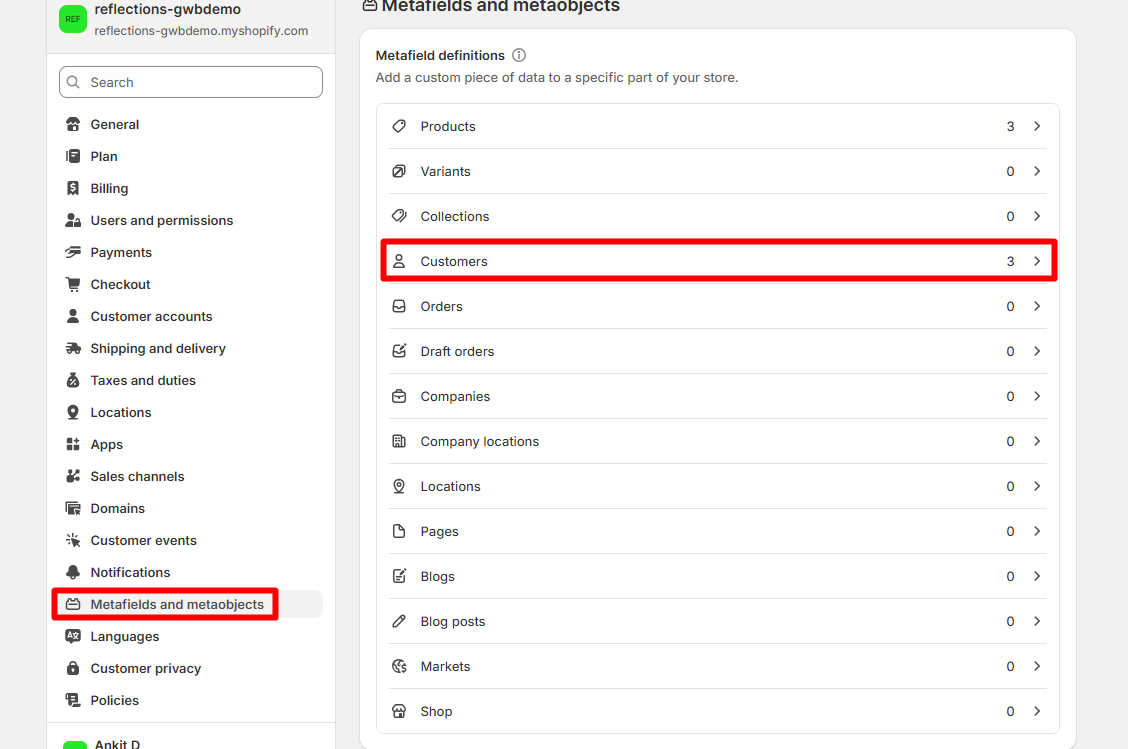Click the Notifications bell icon
This screenshot has width=1128, height=749.
tap(73, 572)
